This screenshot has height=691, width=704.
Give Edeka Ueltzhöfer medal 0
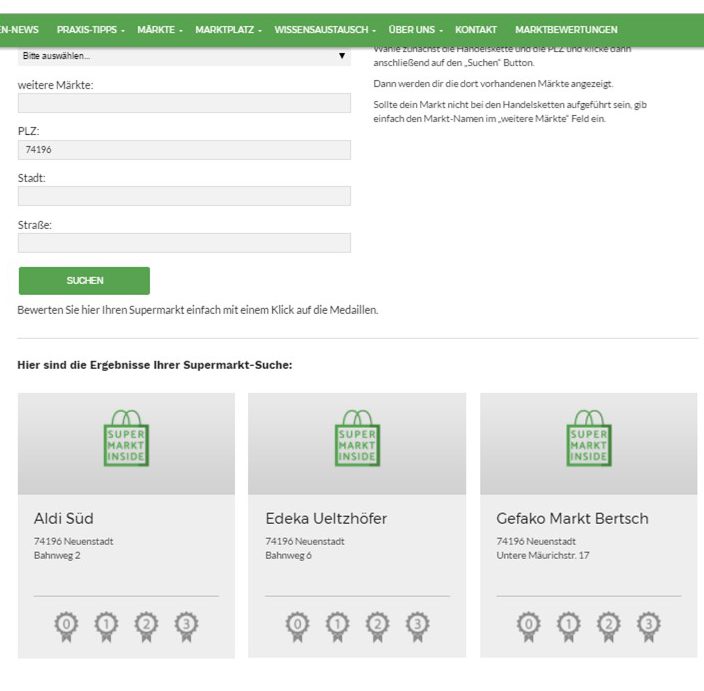click(298, 626)
